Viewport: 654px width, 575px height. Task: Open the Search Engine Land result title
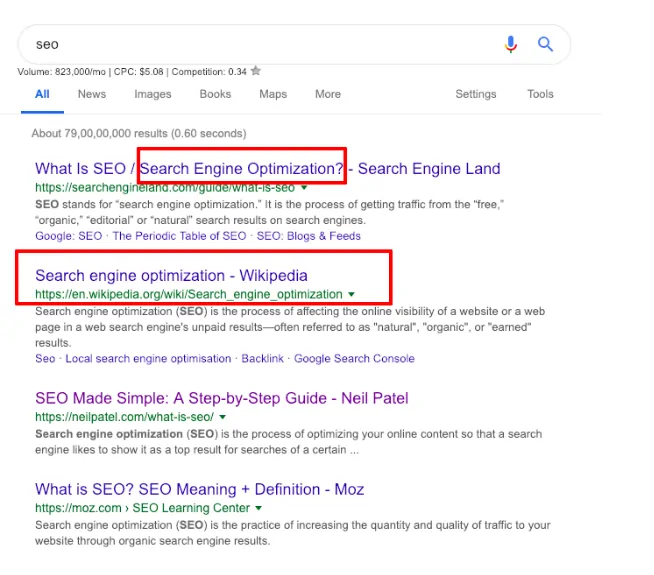267,168
